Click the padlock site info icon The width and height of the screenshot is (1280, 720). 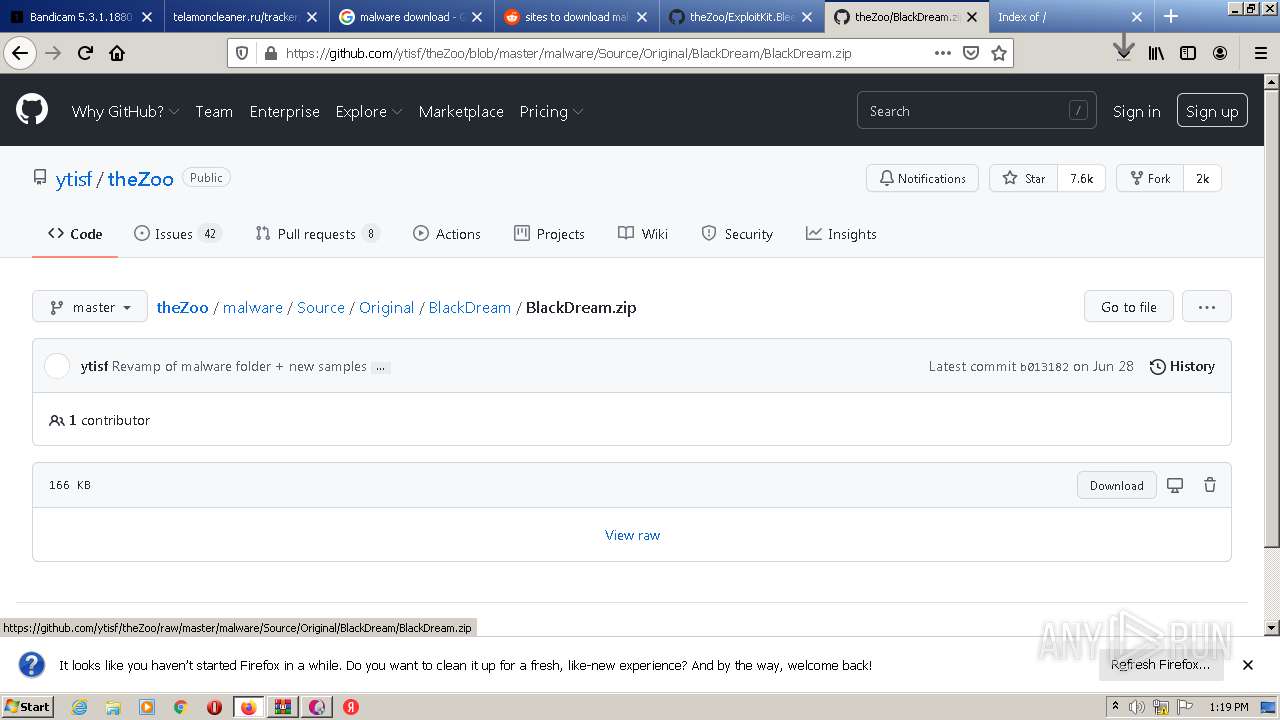[270, 53]
